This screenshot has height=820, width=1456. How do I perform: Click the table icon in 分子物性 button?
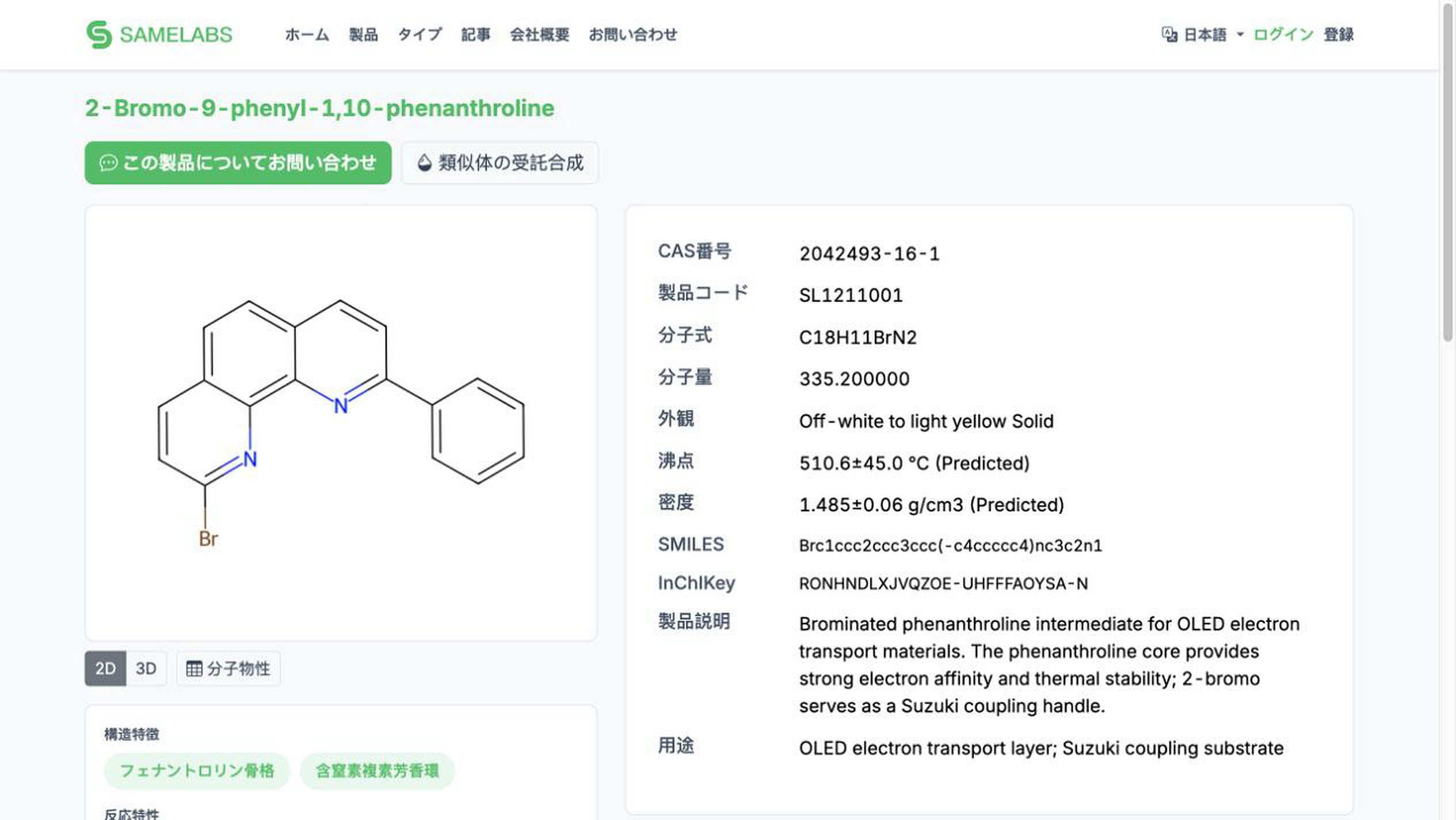[194, 669]
